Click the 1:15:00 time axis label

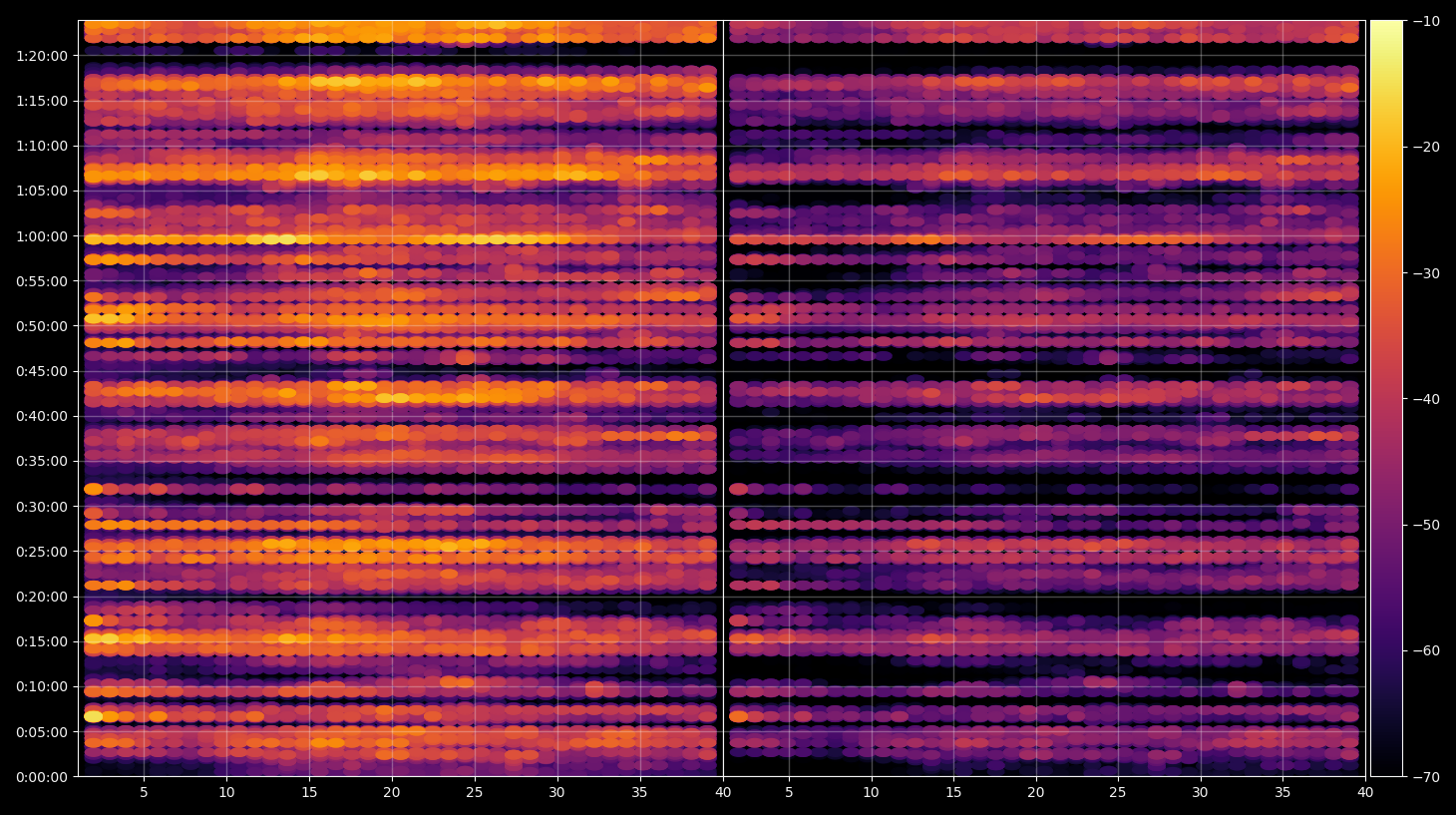[x=42, y=101]
